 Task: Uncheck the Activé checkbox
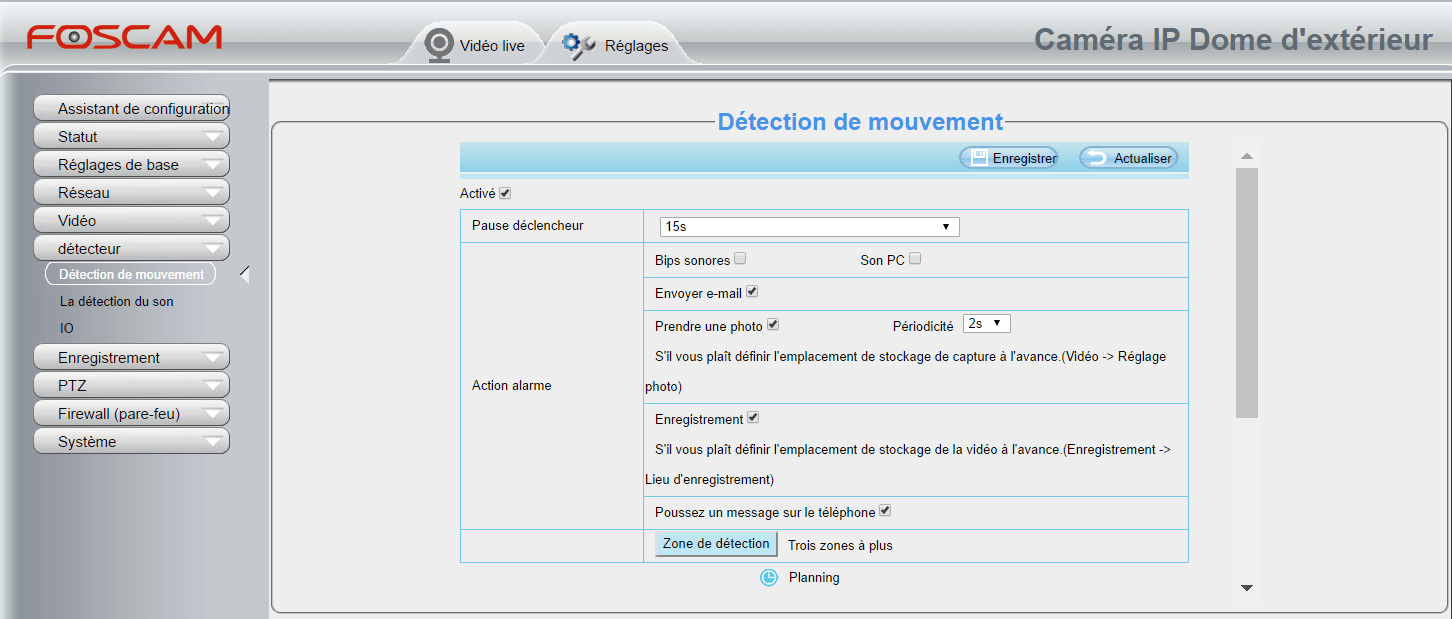click(505, 193)
